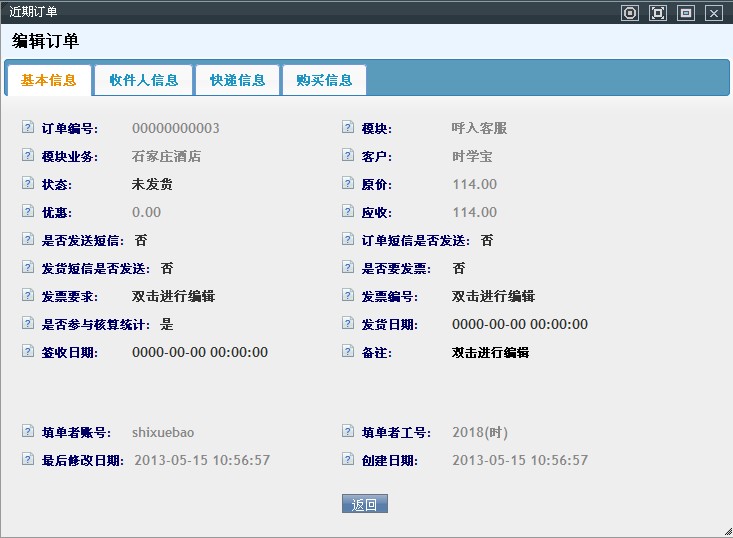This screenshot has height=538, width=733.
Task: Click the 发票编号 editable value
Action: tap(493, 296)
